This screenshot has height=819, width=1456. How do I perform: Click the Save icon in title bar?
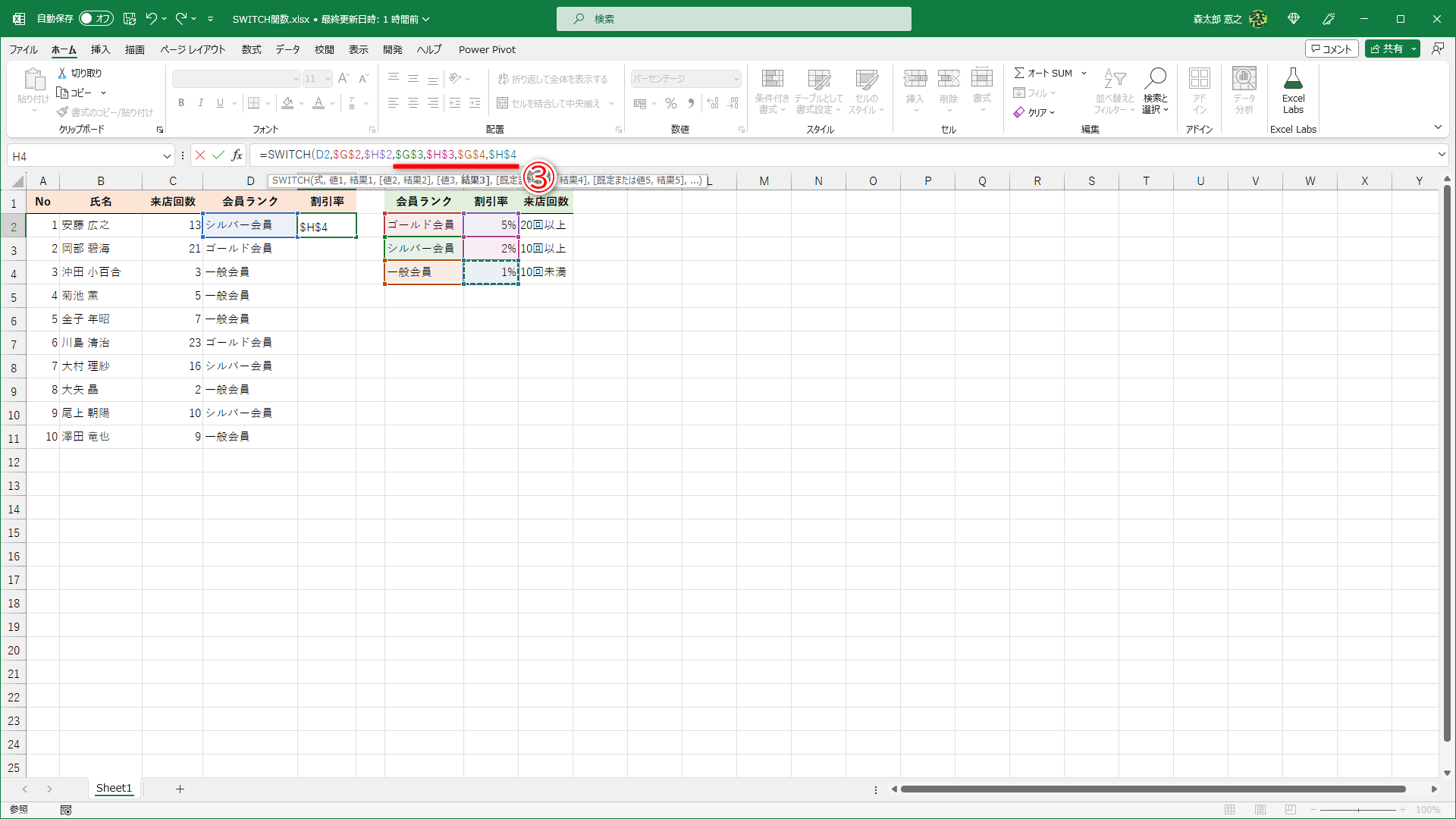pos(130,19)
